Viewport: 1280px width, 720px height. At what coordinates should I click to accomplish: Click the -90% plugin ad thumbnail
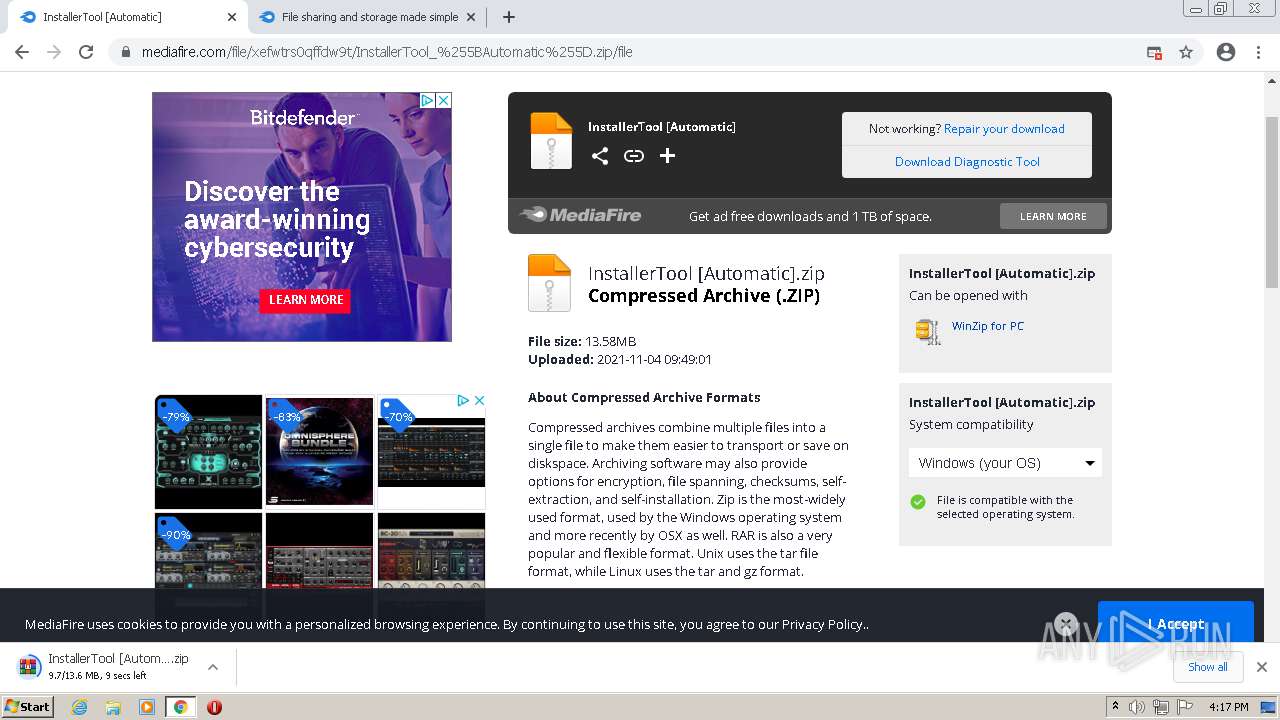click(208, 565)
